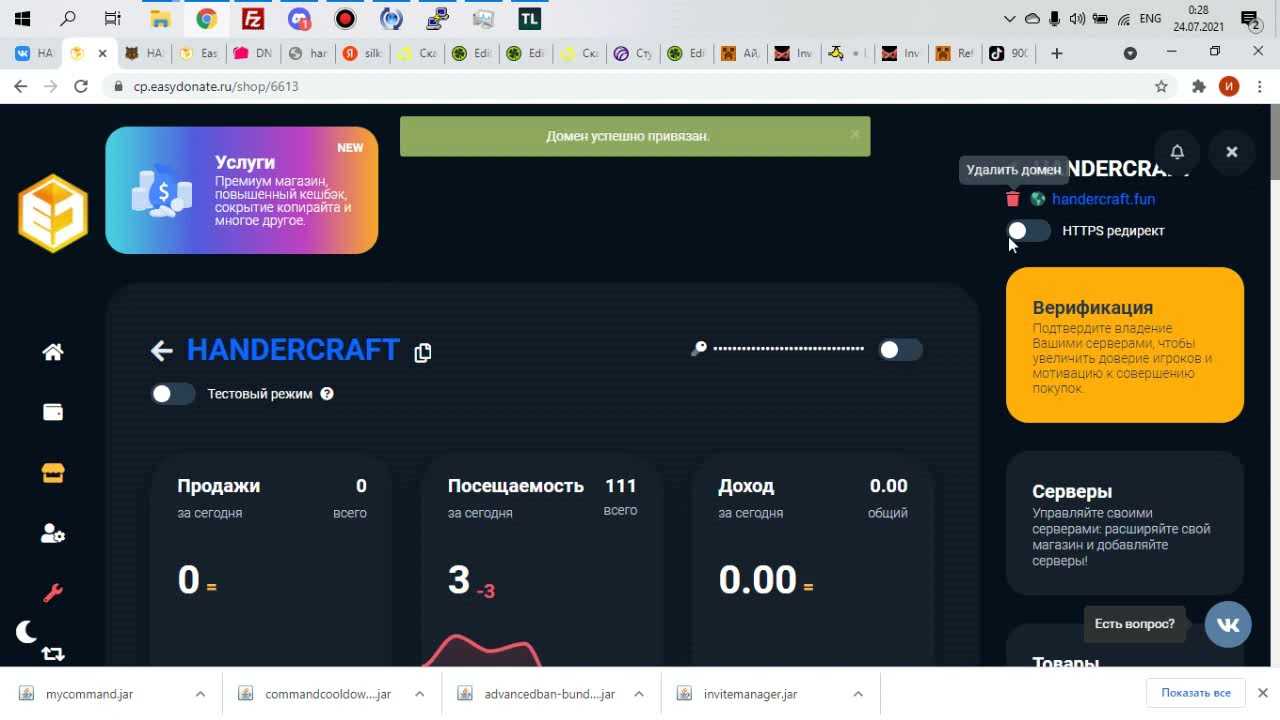The width and height of the screenshot is (1280, 720).
Task: Open the Верификация card
Action: (x=1125, y=345)
